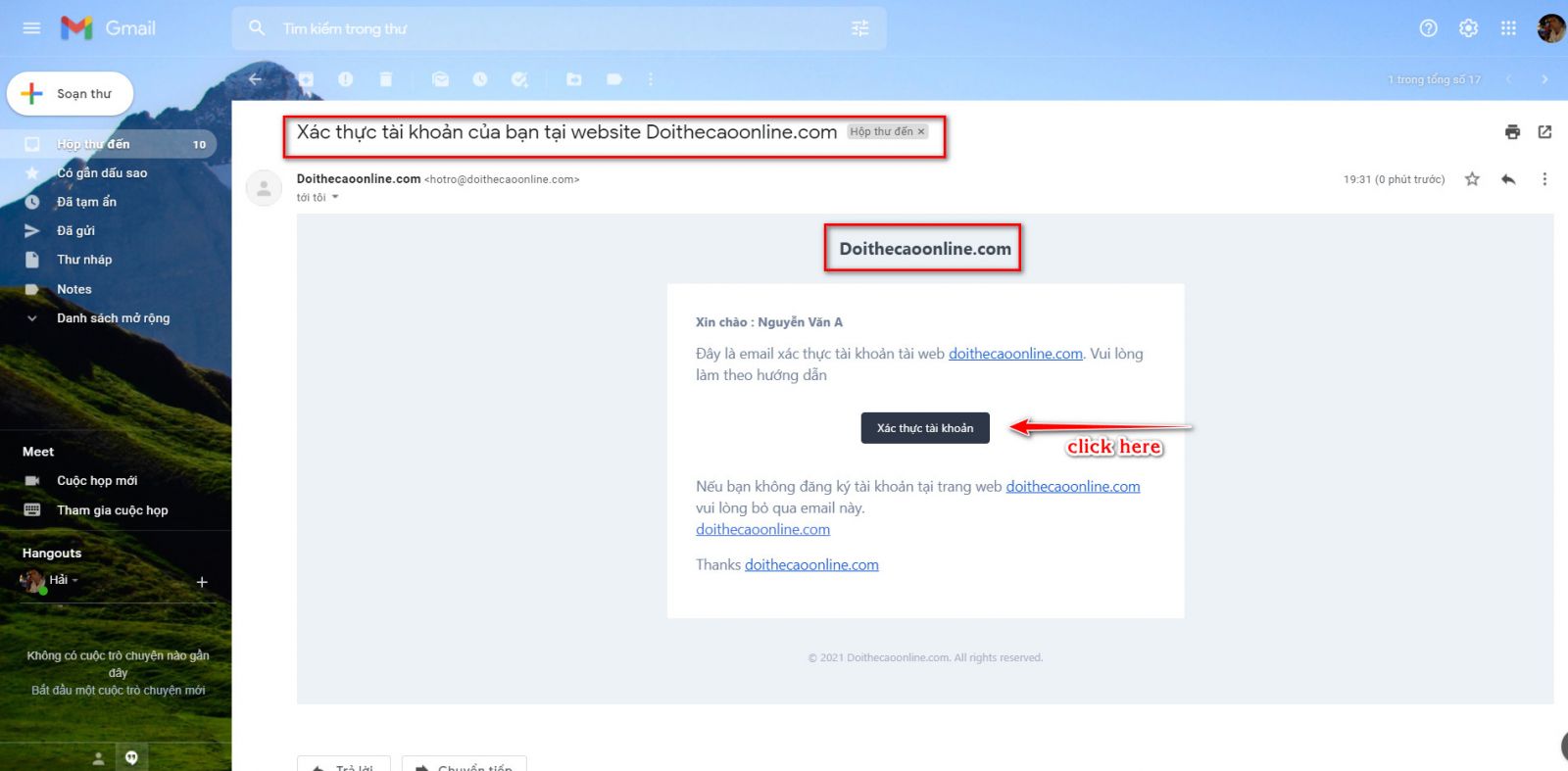Open the Google apps grid
This screenshot has height=771, width=1568.
click(1508, 28)
